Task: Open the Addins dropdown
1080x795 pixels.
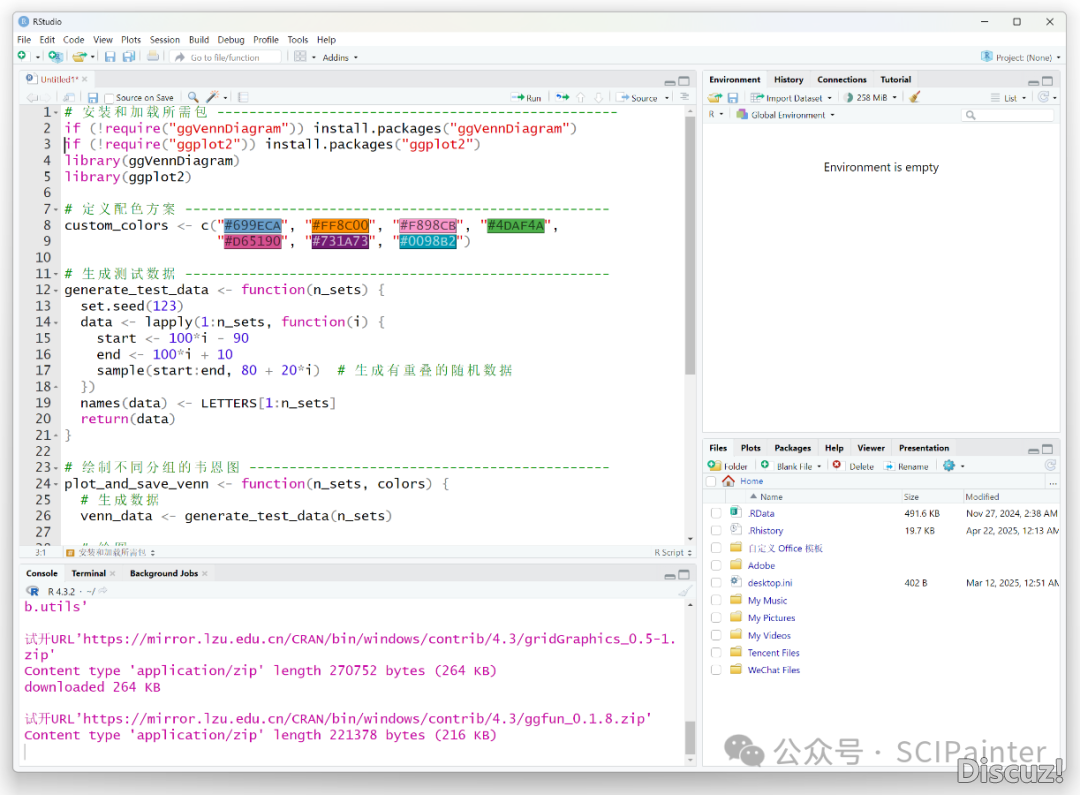Action: tap(340, 58)
